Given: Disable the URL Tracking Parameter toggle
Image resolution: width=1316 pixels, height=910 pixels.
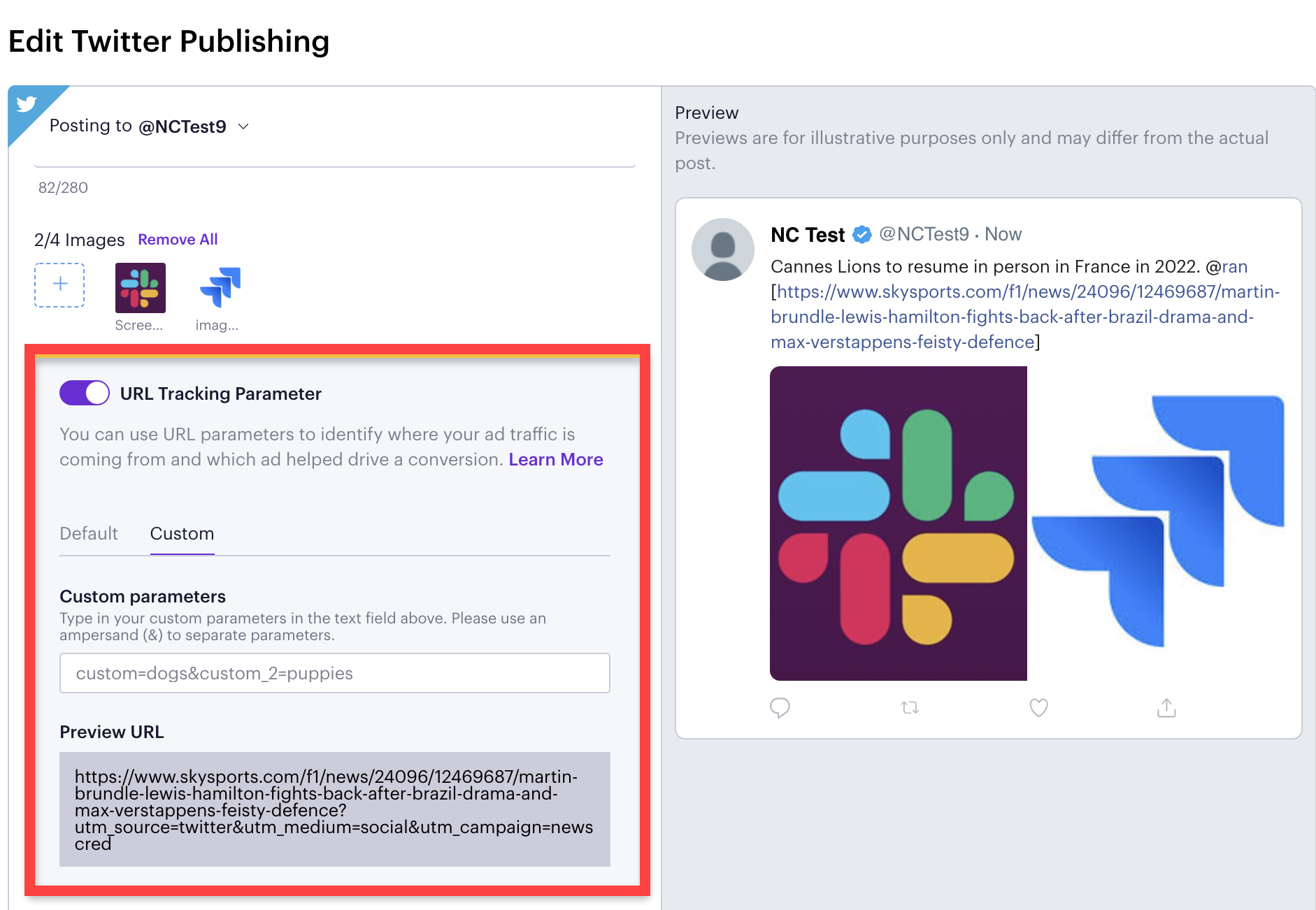Looking at the screenshot, I should (85, 393).
